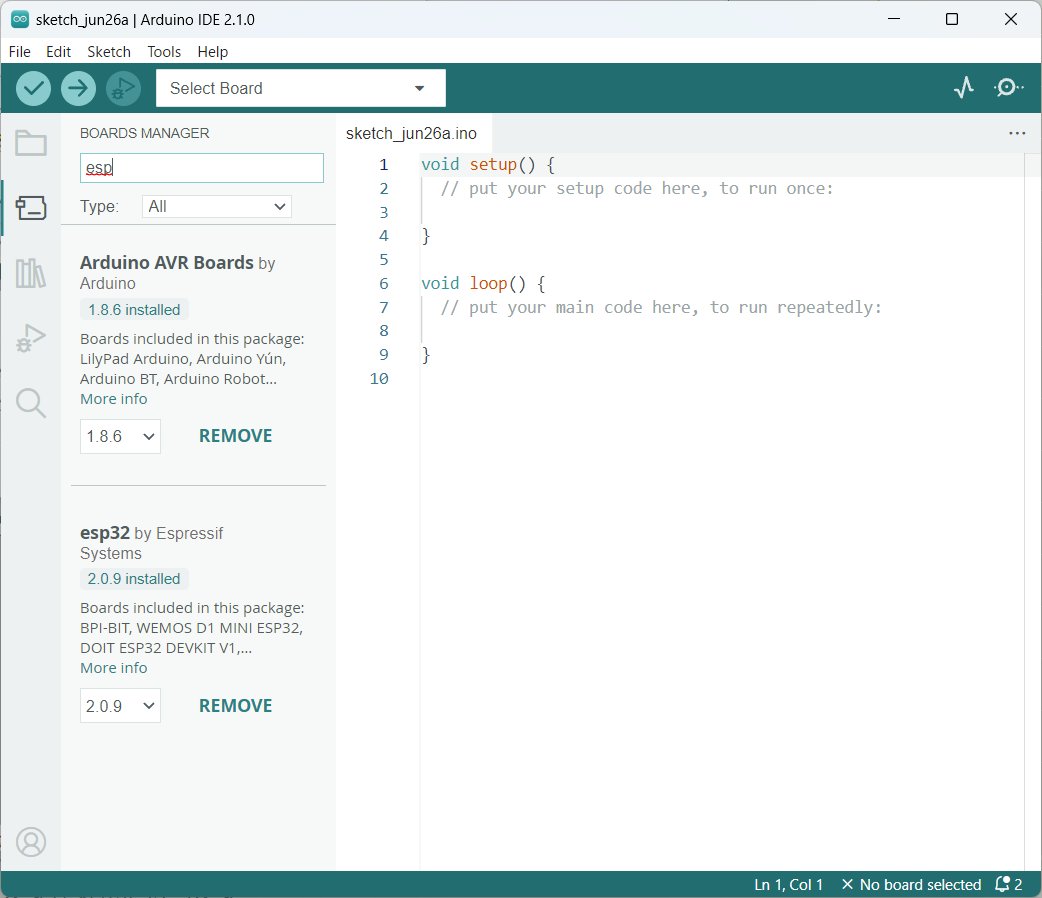Click the Upload arrow button

coord(78,88)
